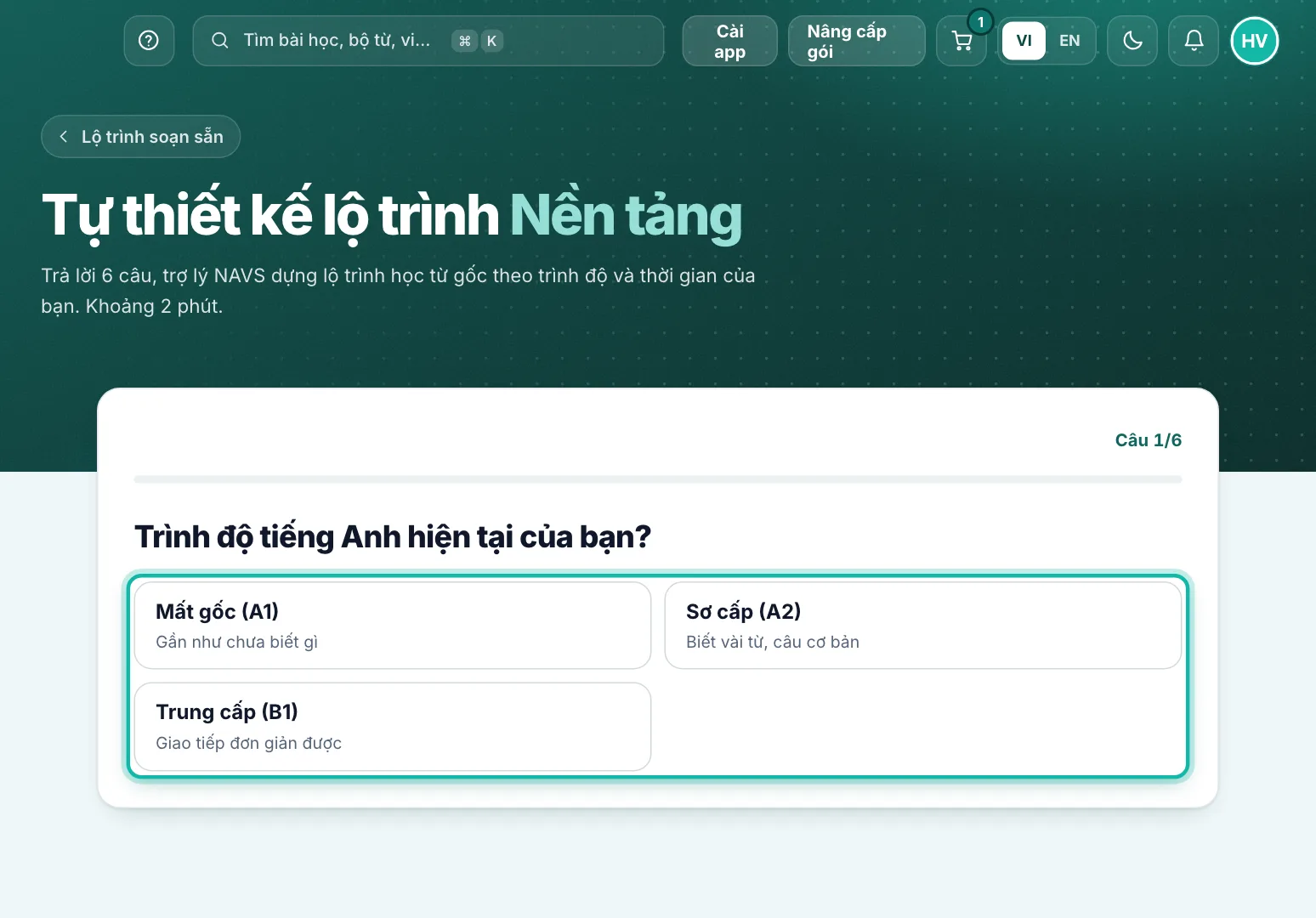Focus the lesson search field

428,41
